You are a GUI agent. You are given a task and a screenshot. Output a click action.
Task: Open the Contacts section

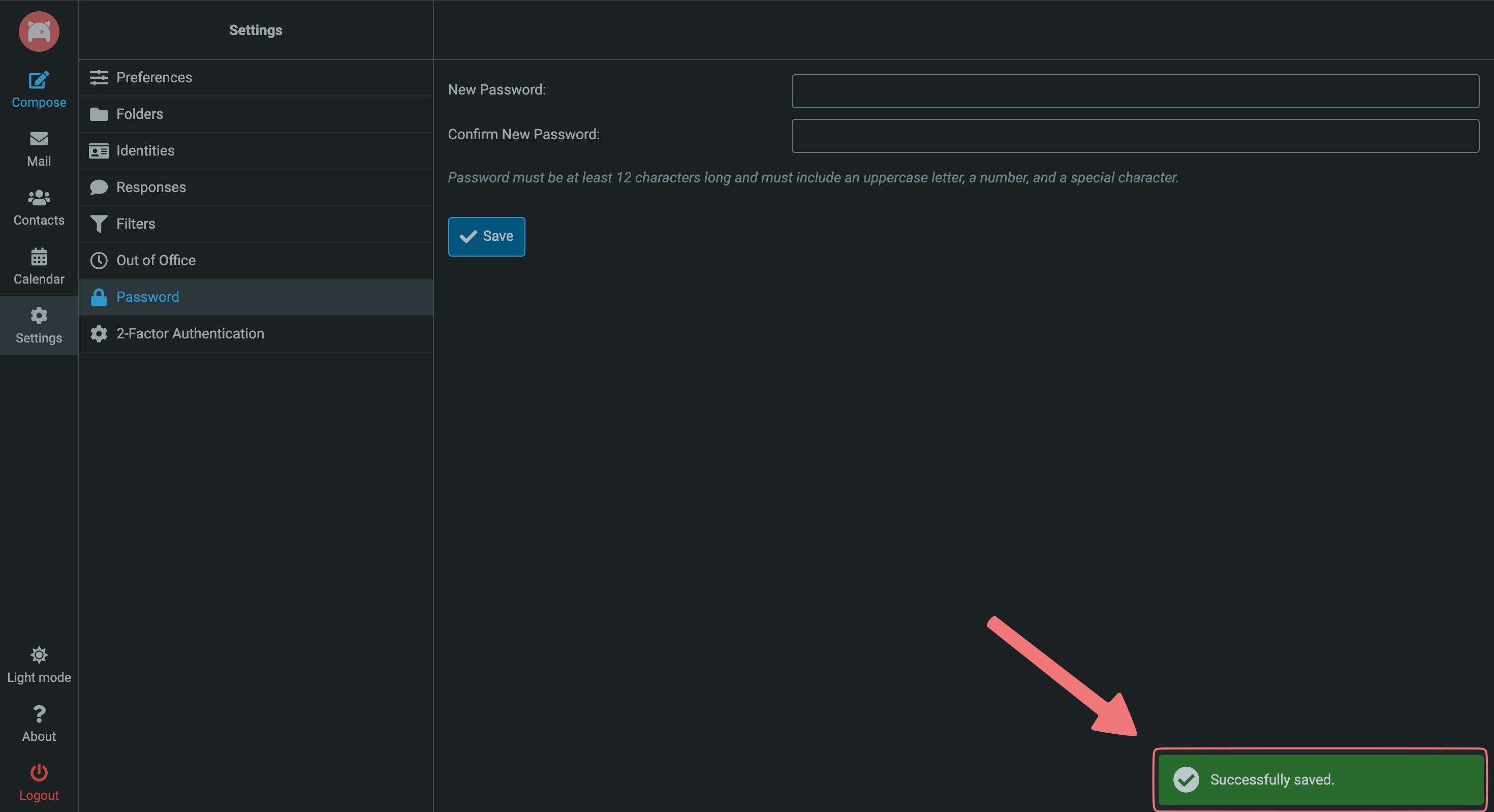pyautogui.click(x=39, y=208)
